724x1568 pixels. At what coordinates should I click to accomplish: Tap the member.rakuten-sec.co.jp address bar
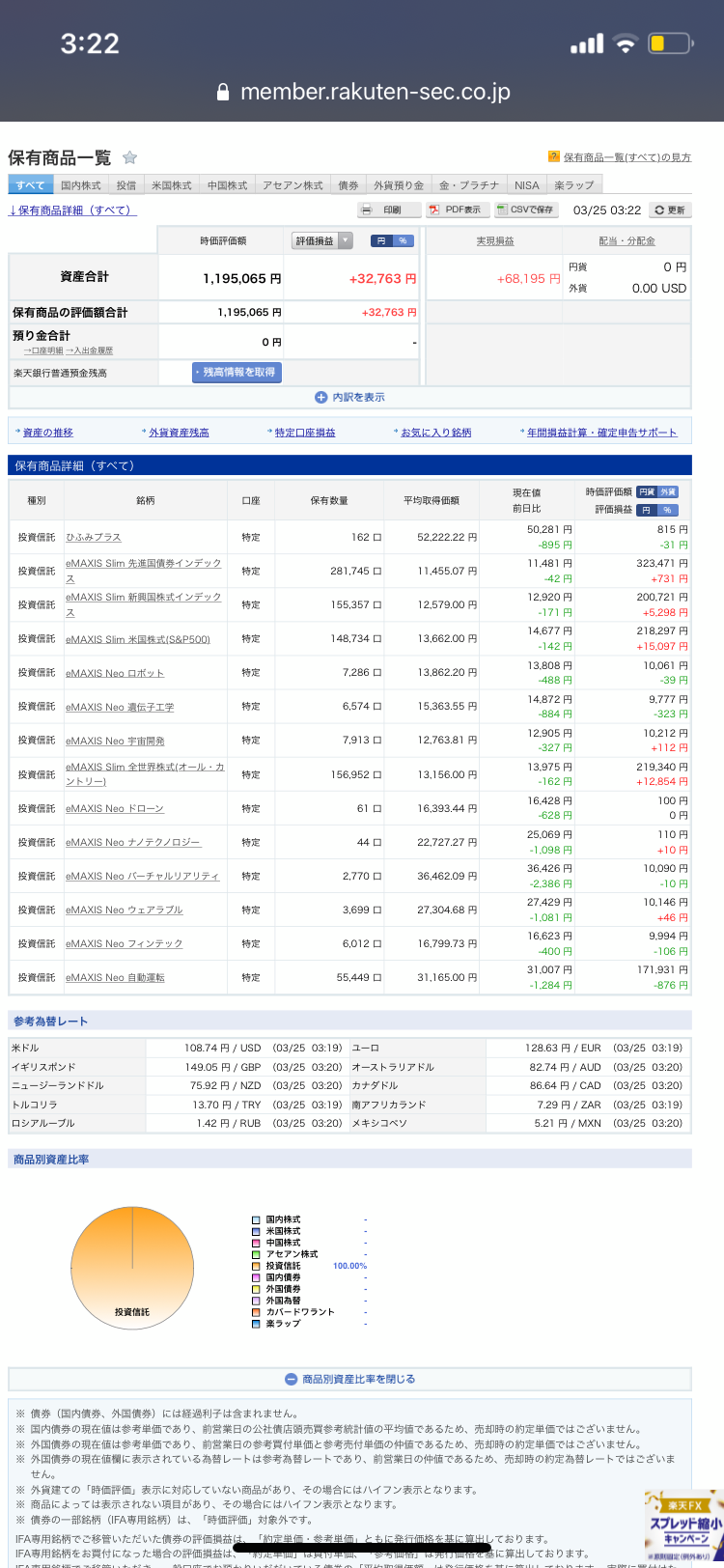click(362, 93)
